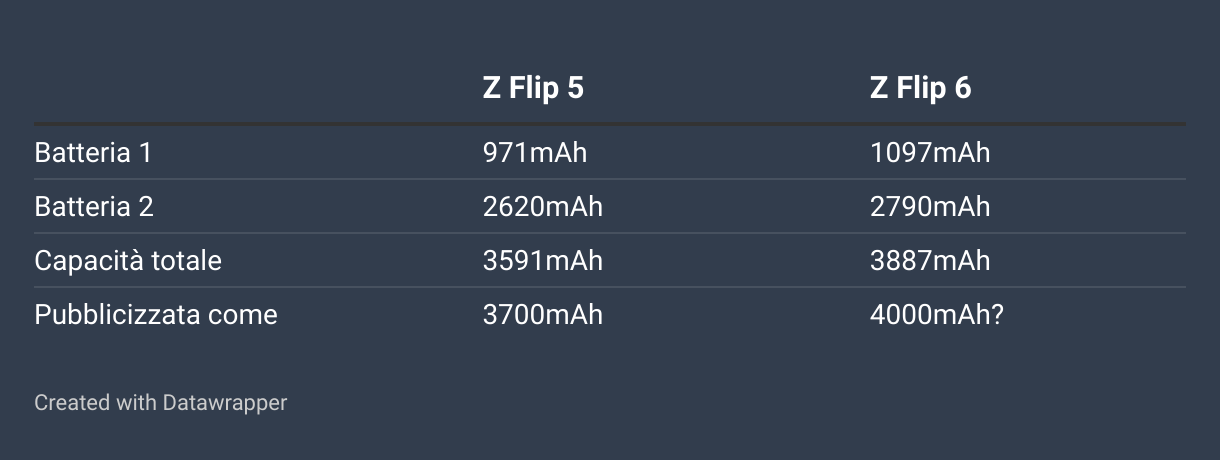Open the Created with Datawrapper link
The image size is (1220, 460).
point(161,403)
